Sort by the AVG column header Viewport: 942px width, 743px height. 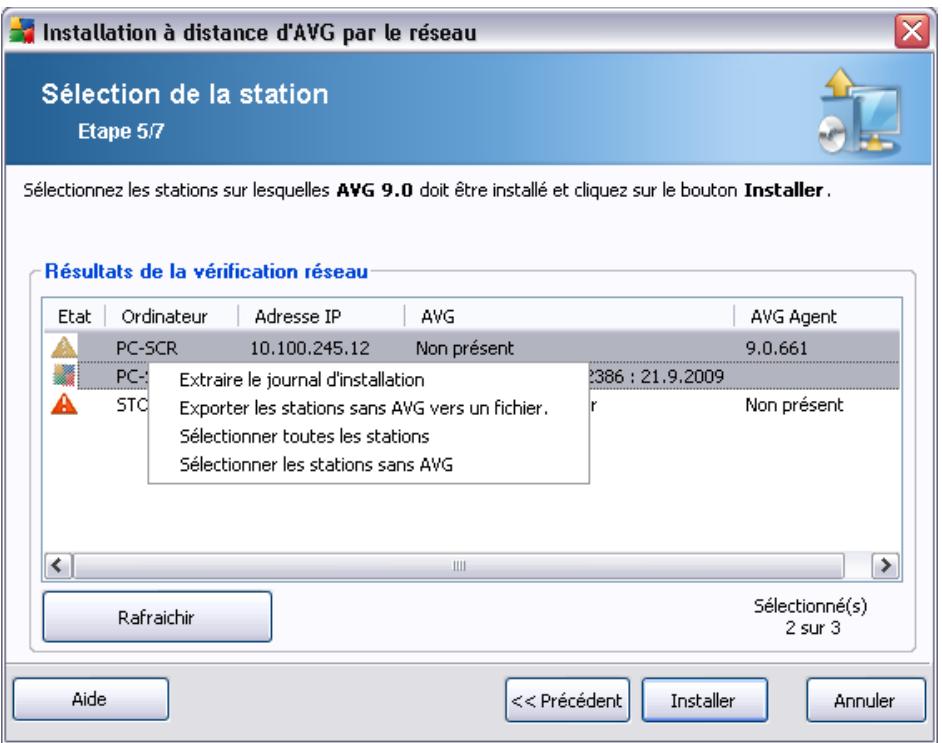570,316
